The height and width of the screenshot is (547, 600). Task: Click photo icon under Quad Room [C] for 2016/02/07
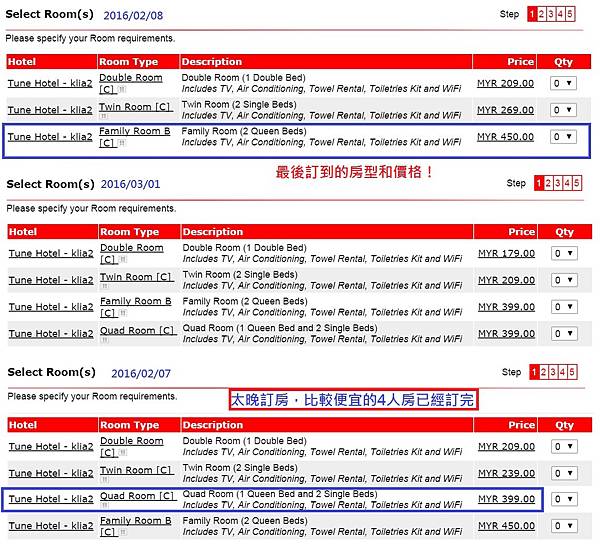point(104,505)
